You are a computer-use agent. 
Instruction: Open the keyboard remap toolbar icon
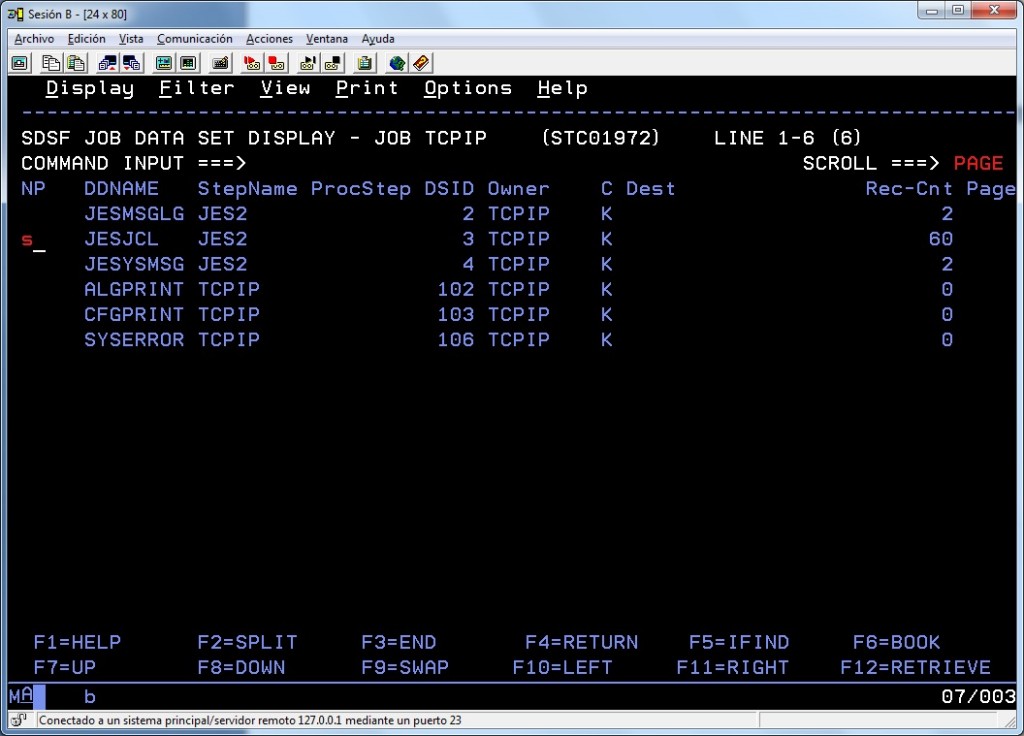click(220, 63)
